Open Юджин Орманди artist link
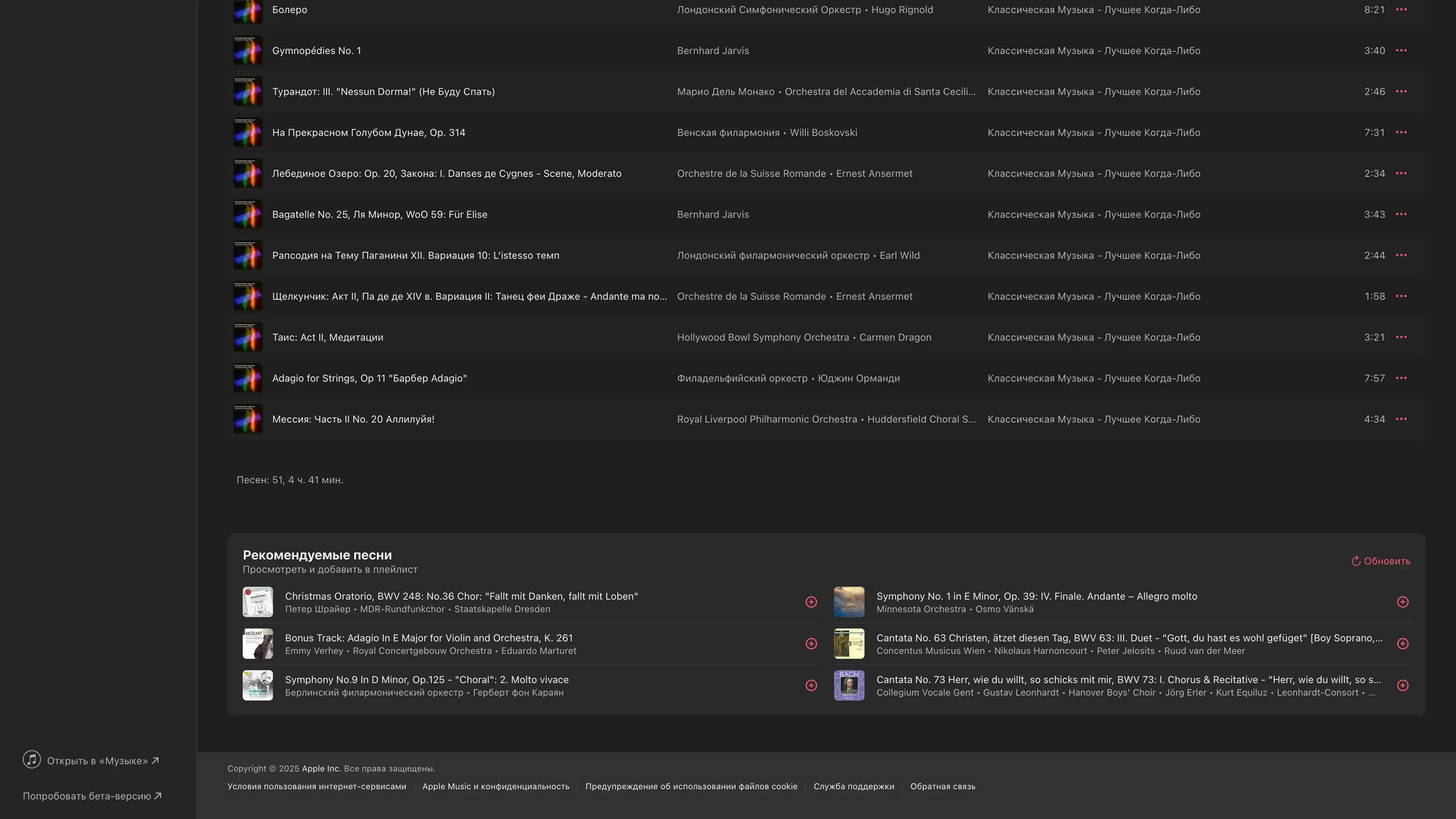 point(858,379)
